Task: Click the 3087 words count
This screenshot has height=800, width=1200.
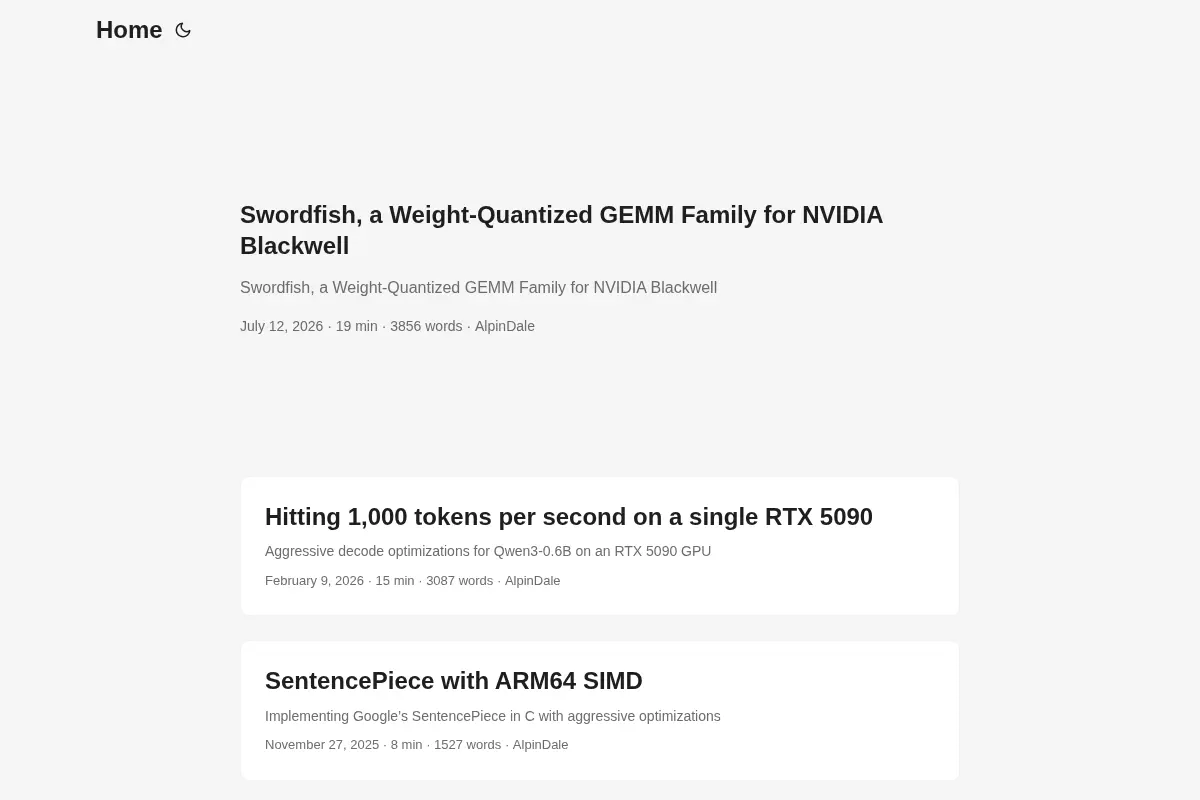Action: 460,581
